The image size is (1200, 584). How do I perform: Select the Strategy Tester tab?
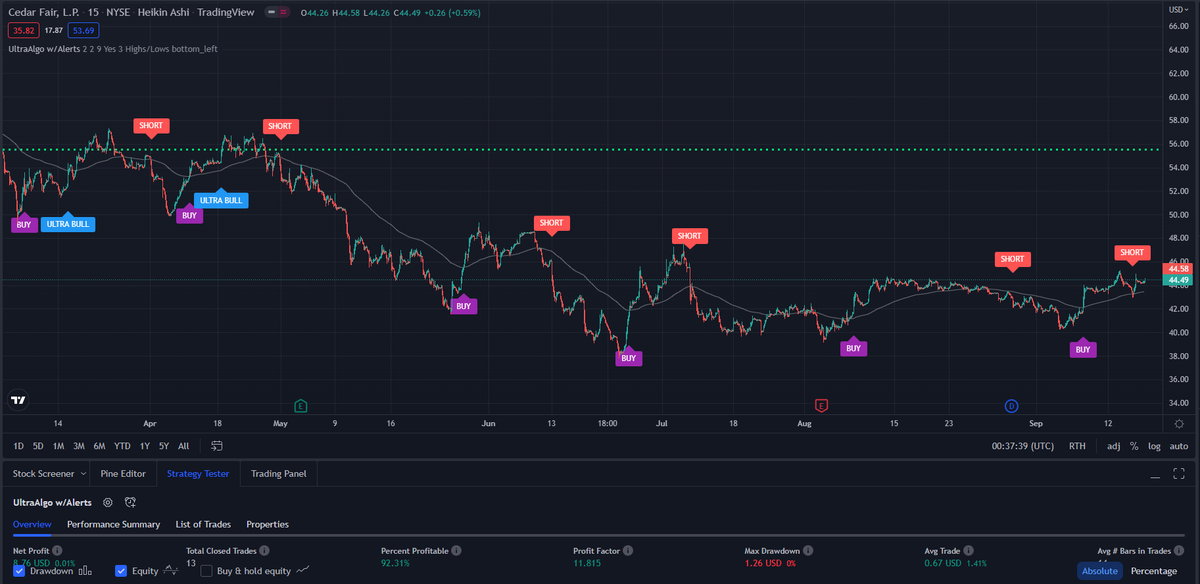pos(198,473)
